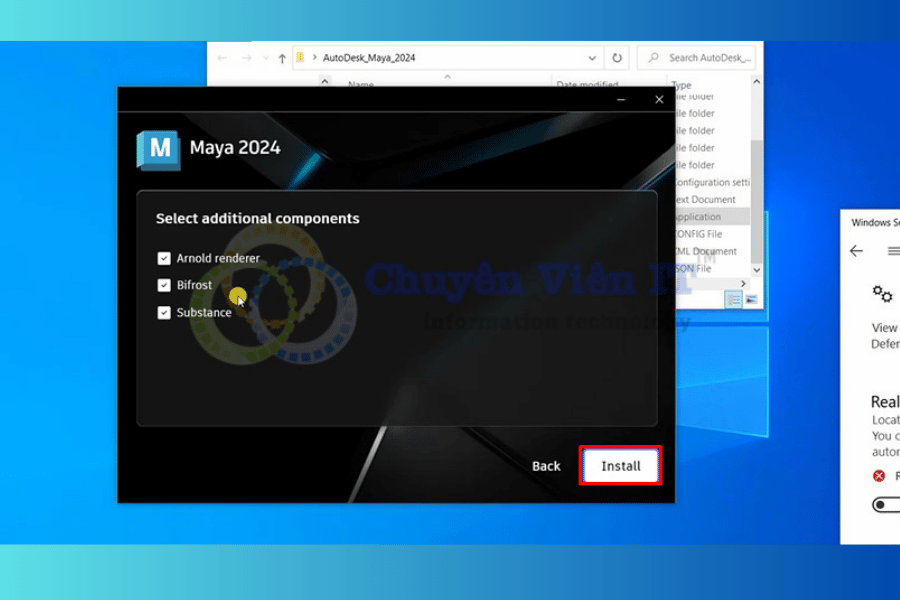Expand the address bar history dropdown
The width and height of the screenshot is (900, 600).
pyautogui.click(x=592, y=58)
